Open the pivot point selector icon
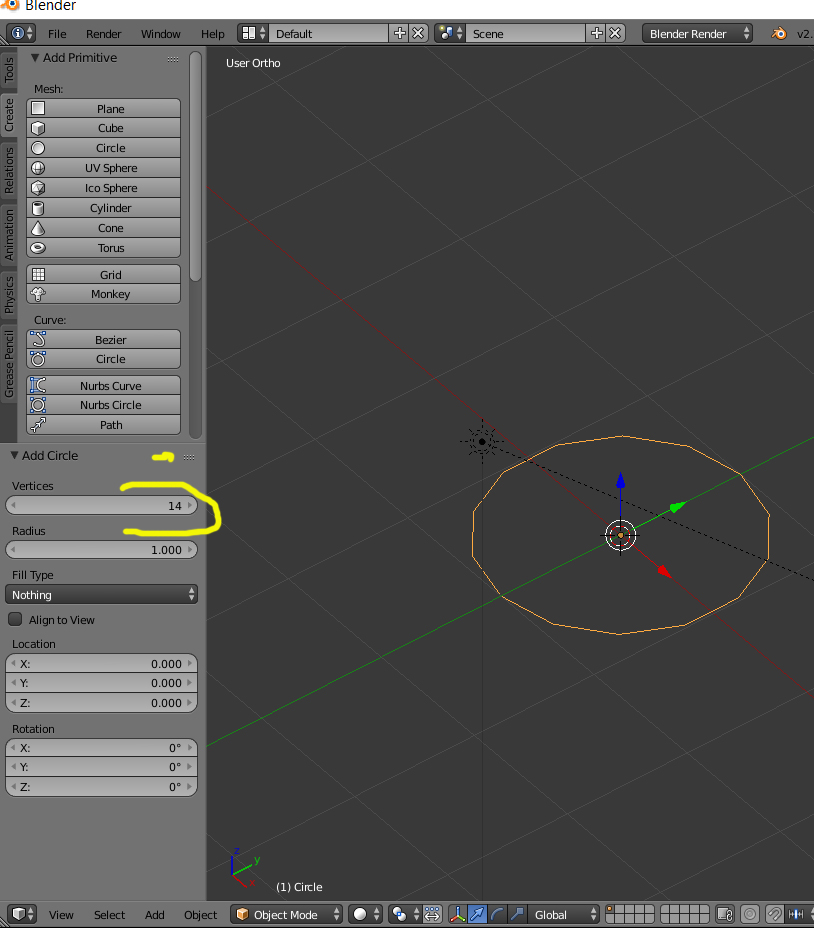This screenshot has height=928, width=814. pyautogui.click(x=405, y=914)
